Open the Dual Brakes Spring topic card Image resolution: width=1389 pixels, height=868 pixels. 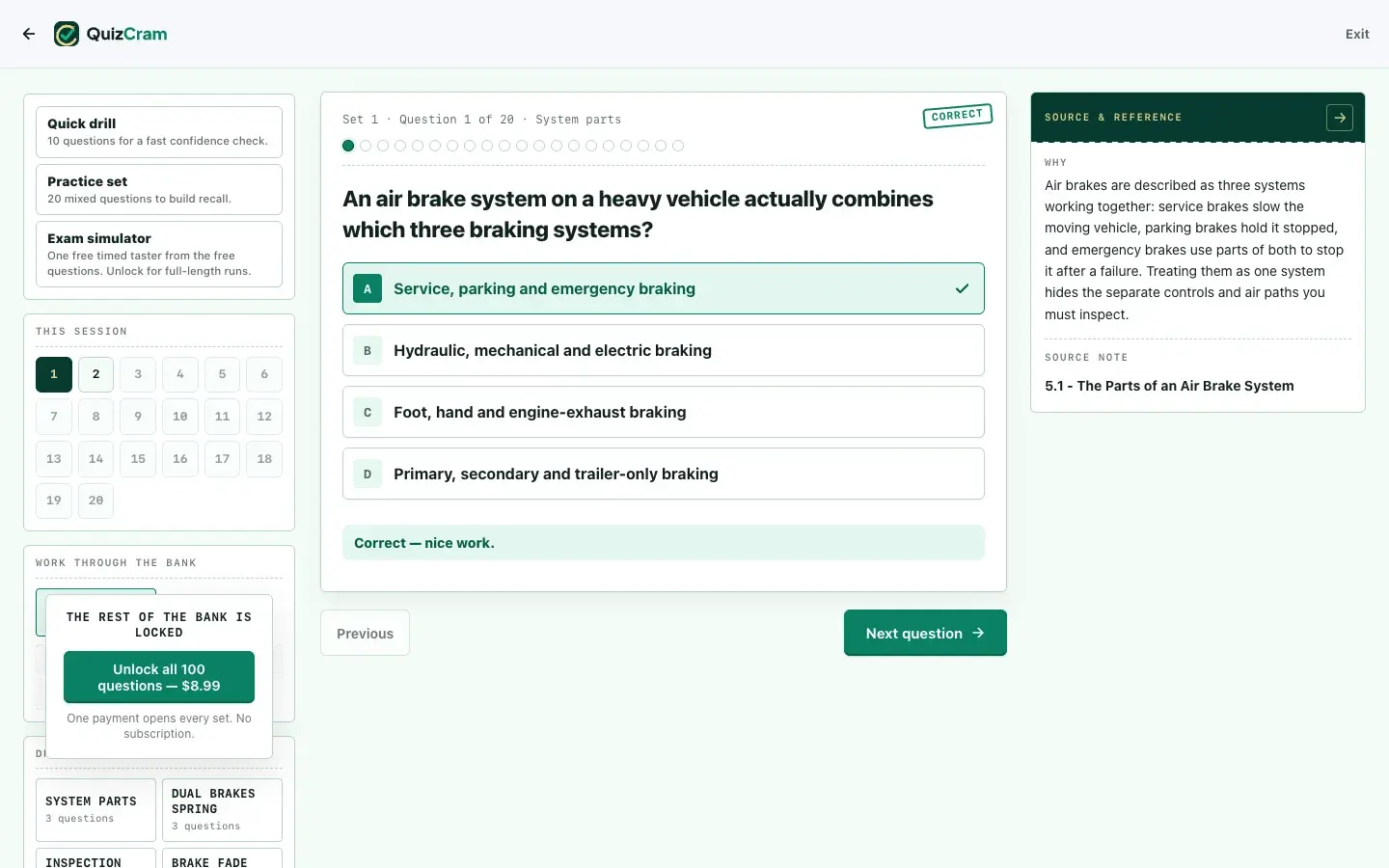(x=222, y=810)
